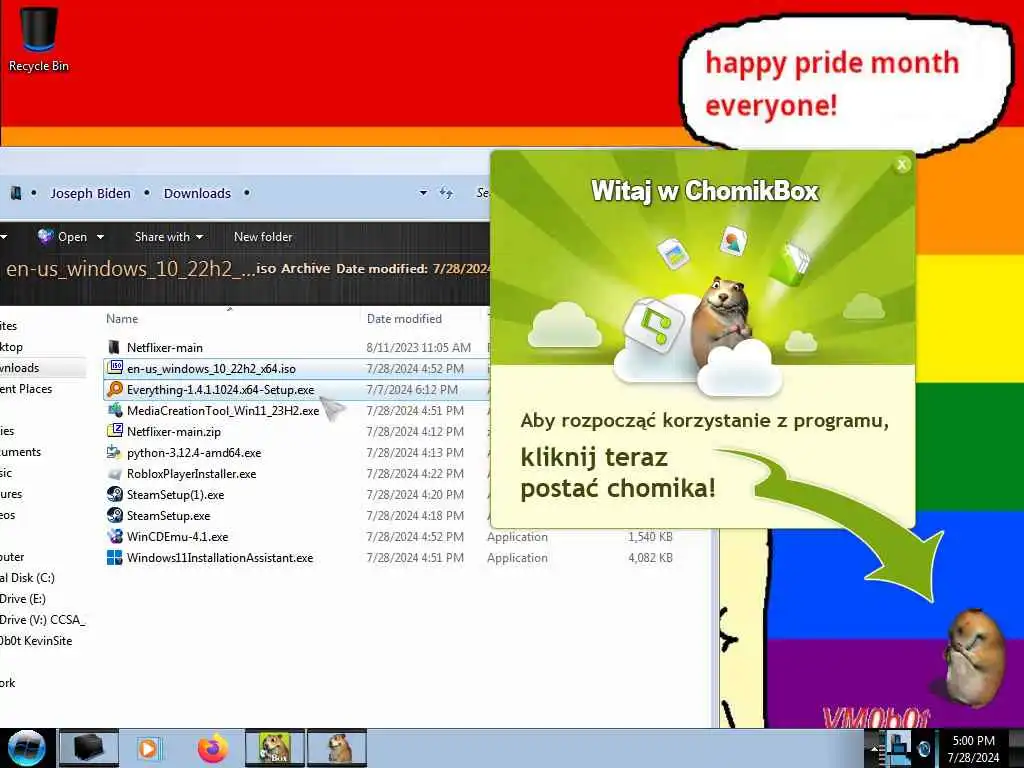Switch to the ChomikBox taskbar button

(274, 748)
